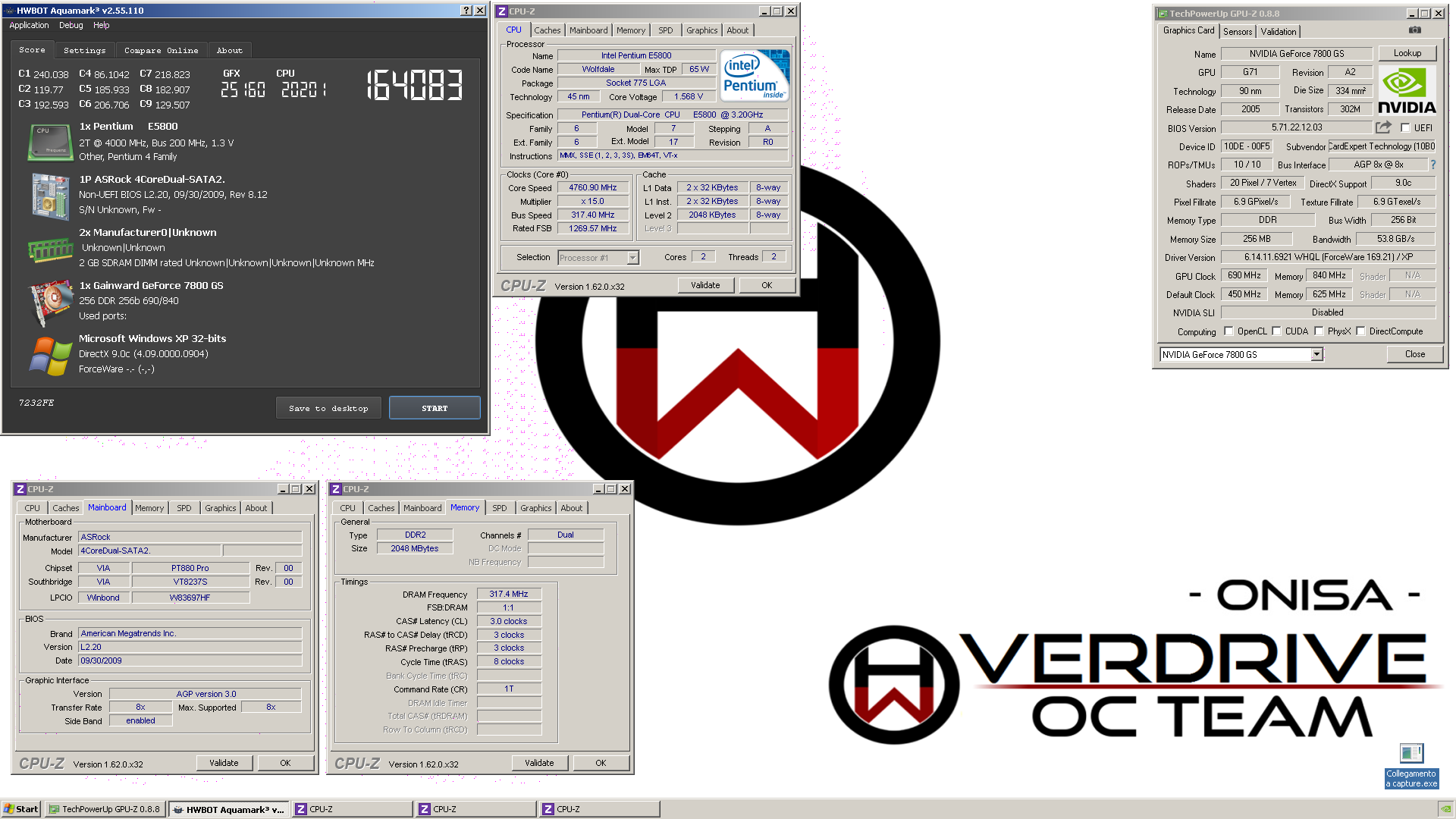Click Validate in the top CPU-Z window

click(705, 285)
